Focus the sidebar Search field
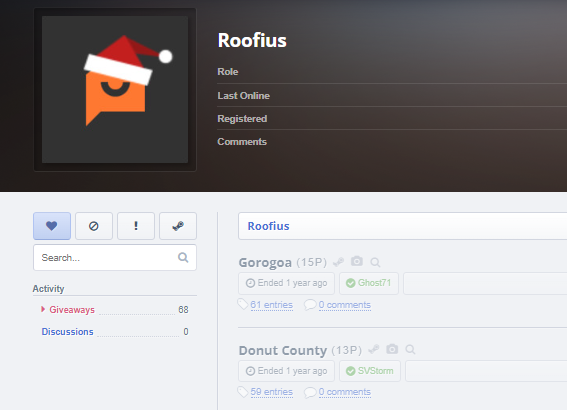This screenshot has width=567, height=410. pyautogui.click(x=115, y=257)
